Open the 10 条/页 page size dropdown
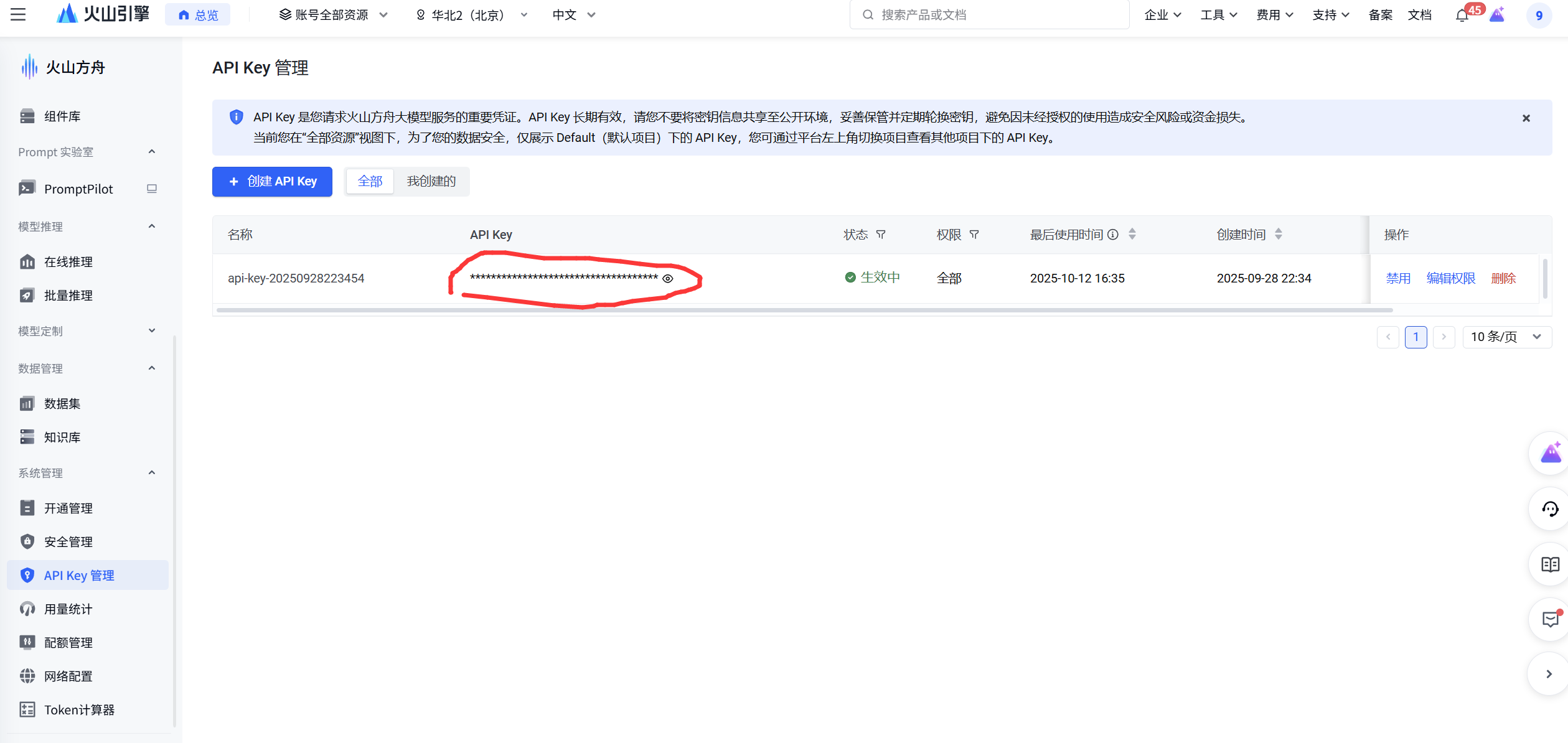 click(1506, 337)
